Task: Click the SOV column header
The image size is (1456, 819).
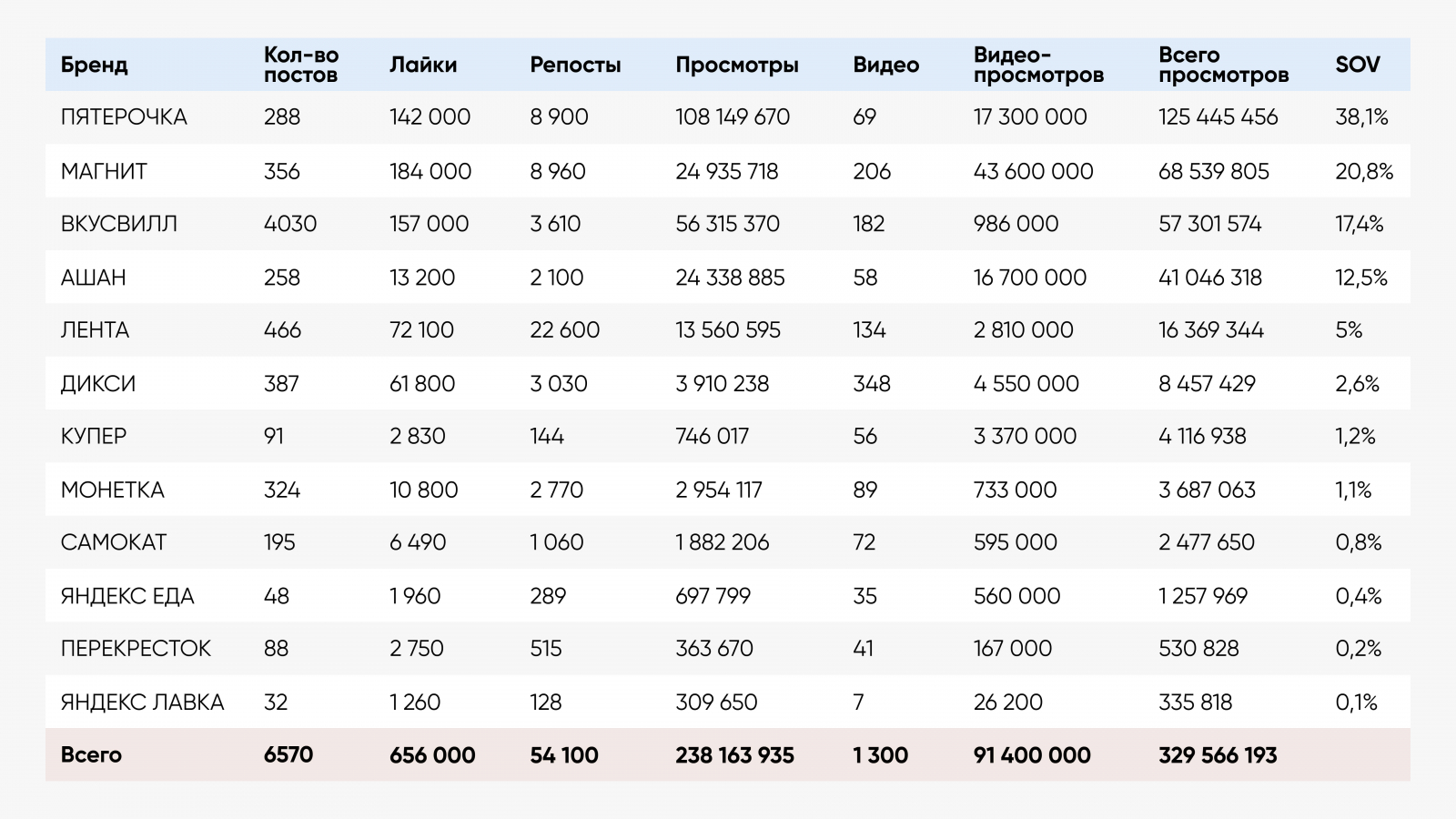Action: 1357,66
